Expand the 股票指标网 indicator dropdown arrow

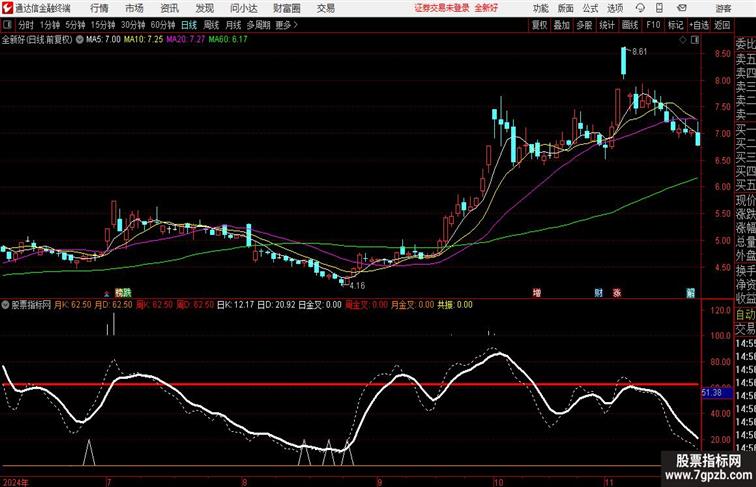tap(5, 305)
